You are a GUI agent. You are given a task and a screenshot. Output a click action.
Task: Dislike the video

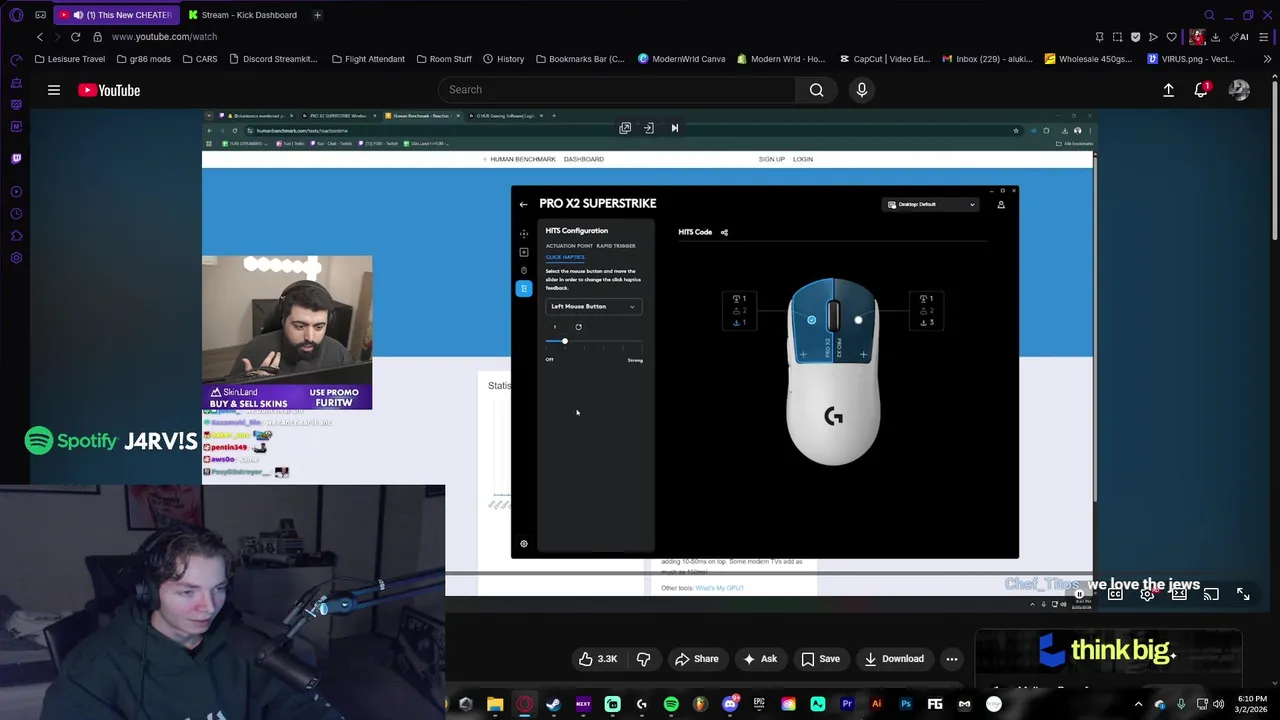(x=644, y=659)
